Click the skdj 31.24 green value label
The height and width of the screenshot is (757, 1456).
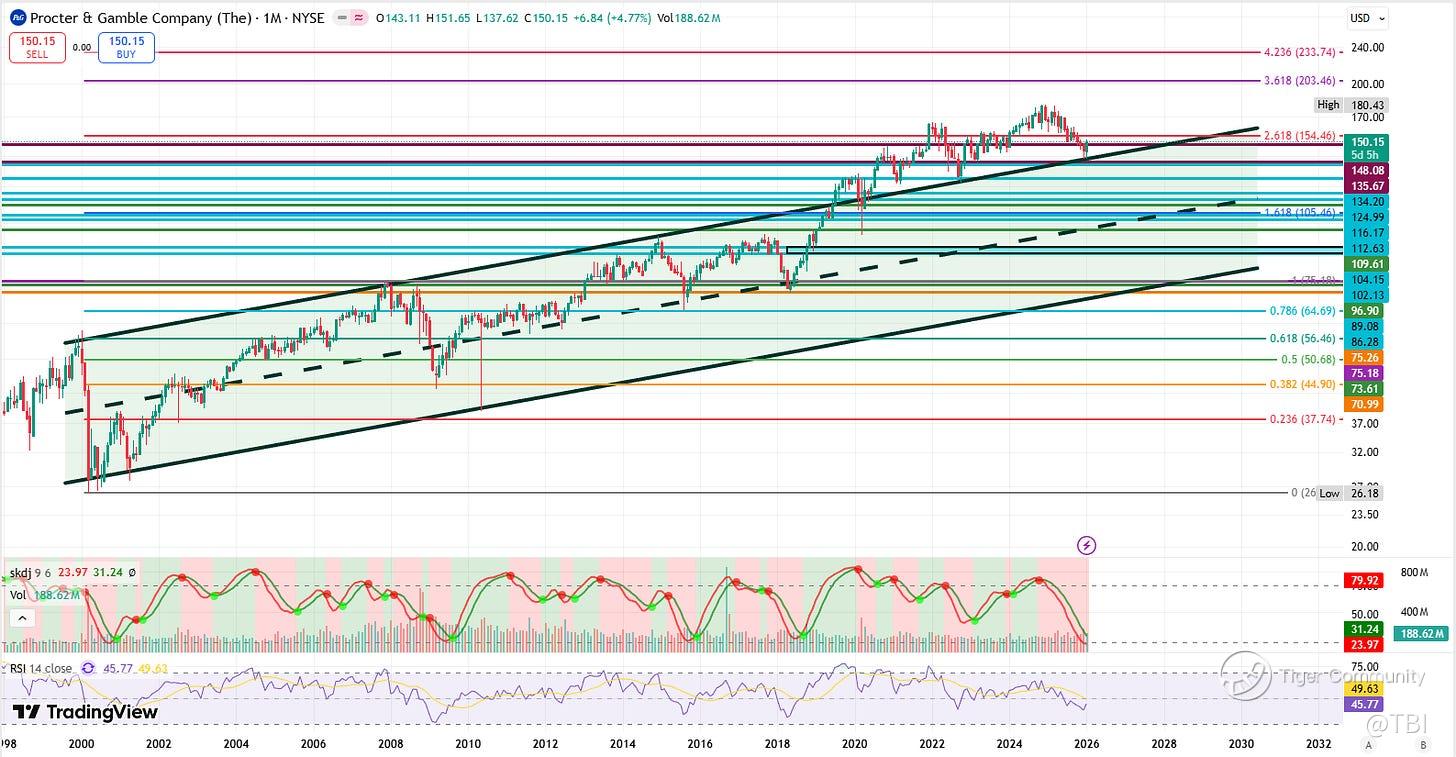[x=1366, y=629]
